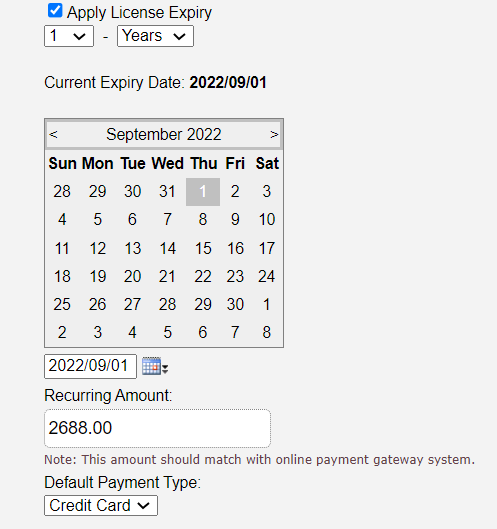The image size is (497, 529).
Task: Select highlighted September 1 date
Action: pos(203,192)
